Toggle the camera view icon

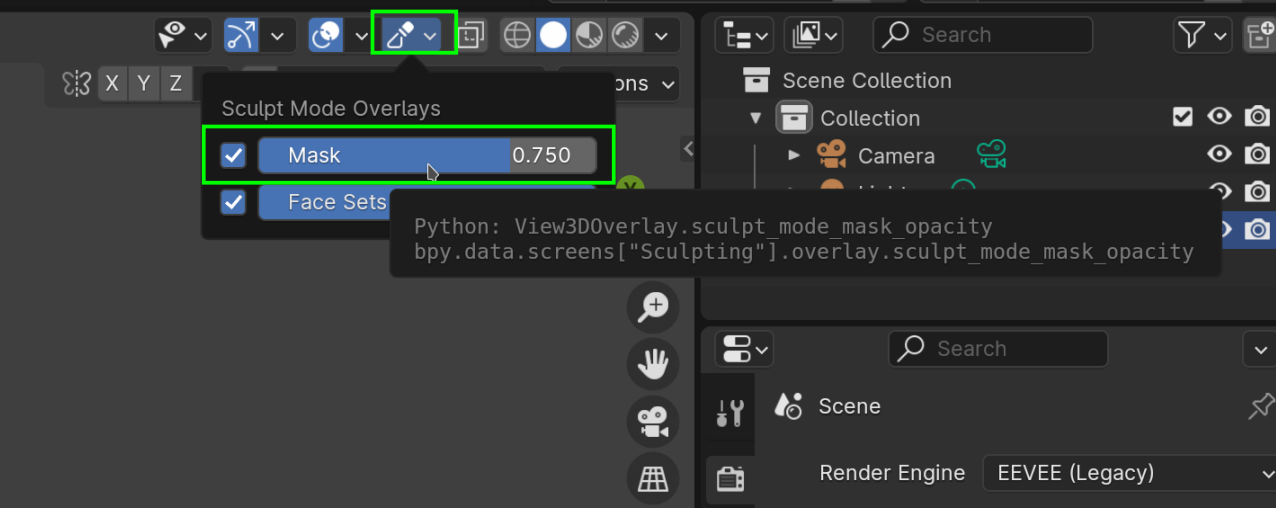click(653, 421)
